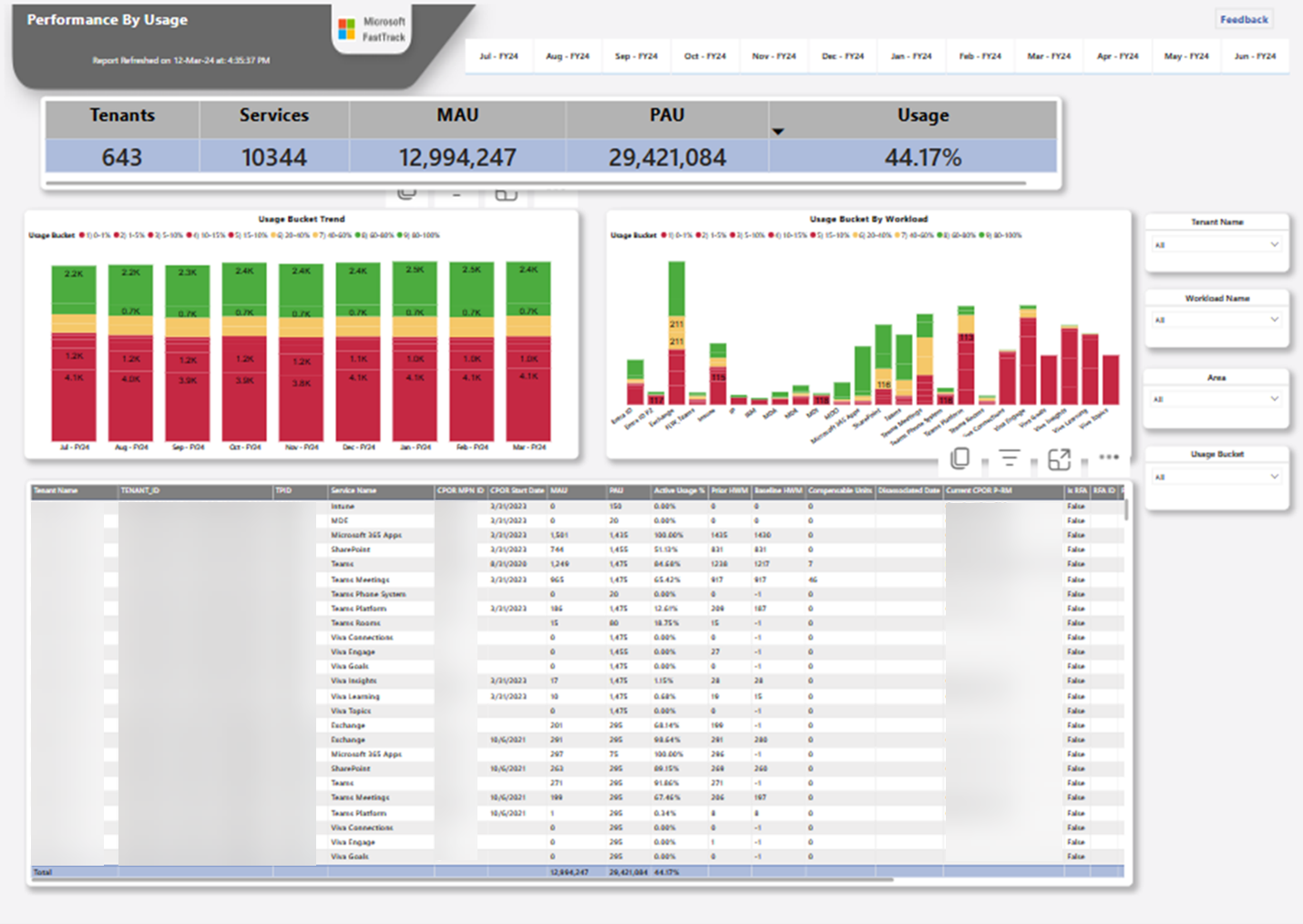This screenshot has height=924, width=1303.
Task: Select the Nov - FY24 month tab
Action: (774, 56)
